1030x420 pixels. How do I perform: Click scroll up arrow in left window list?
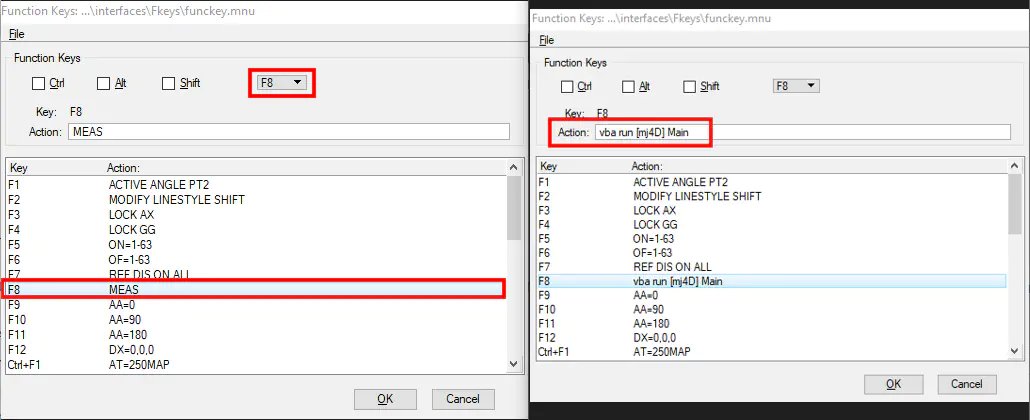tap(514, 168)
